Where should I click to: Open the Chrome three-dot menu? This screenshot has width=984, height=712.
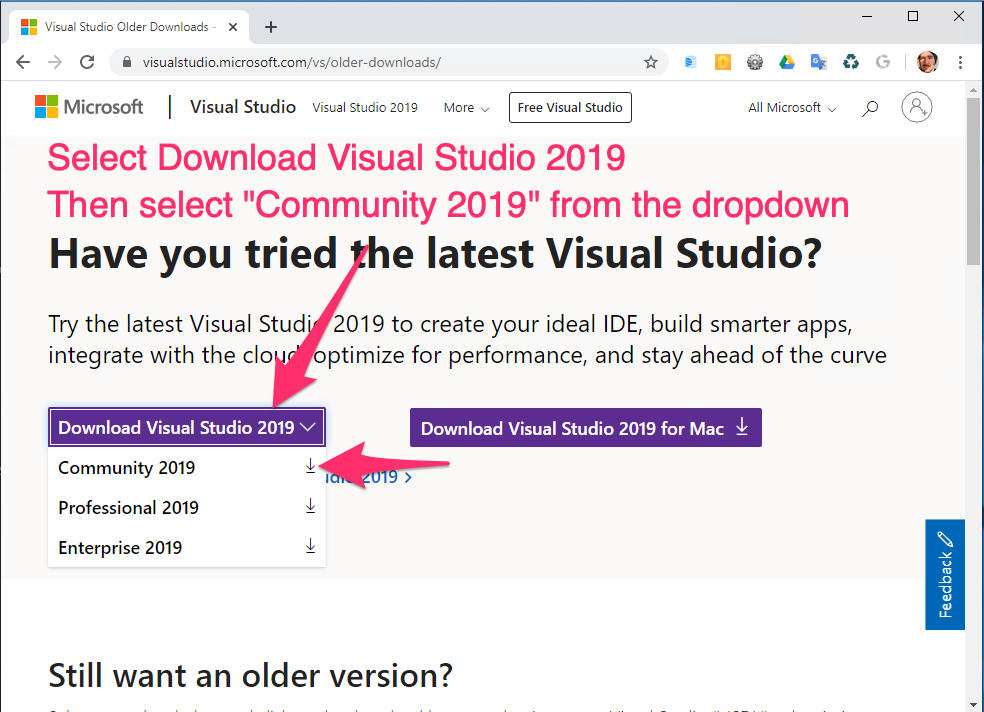point(960,62)
